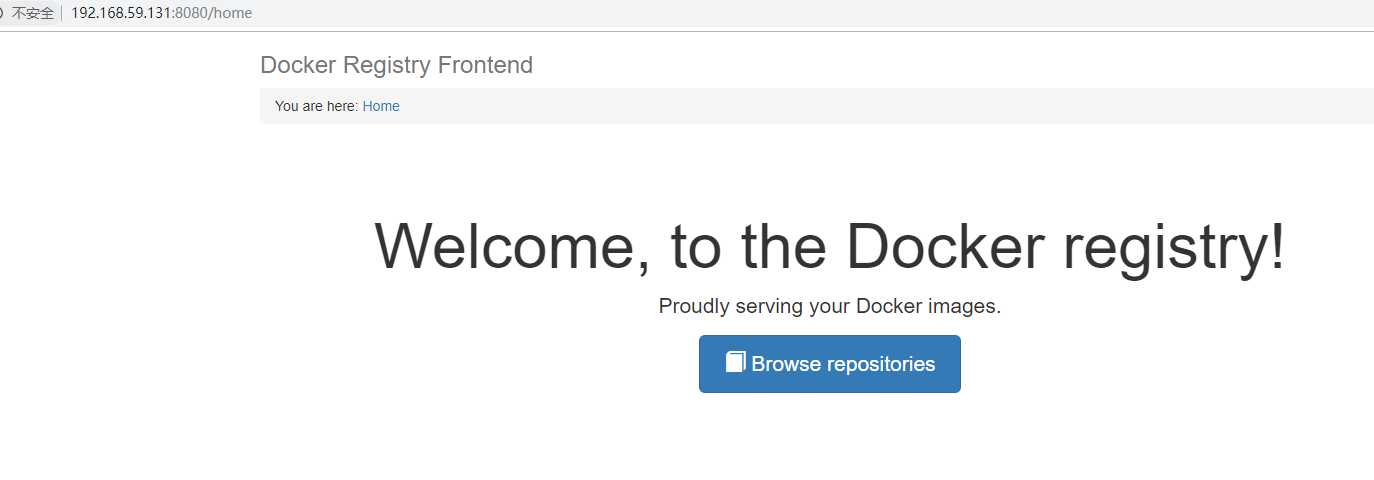Viewport: 1374px width, 480px height.
Task: Click the separator beside the 不安全 label
Action: click(x=62, y=13)
